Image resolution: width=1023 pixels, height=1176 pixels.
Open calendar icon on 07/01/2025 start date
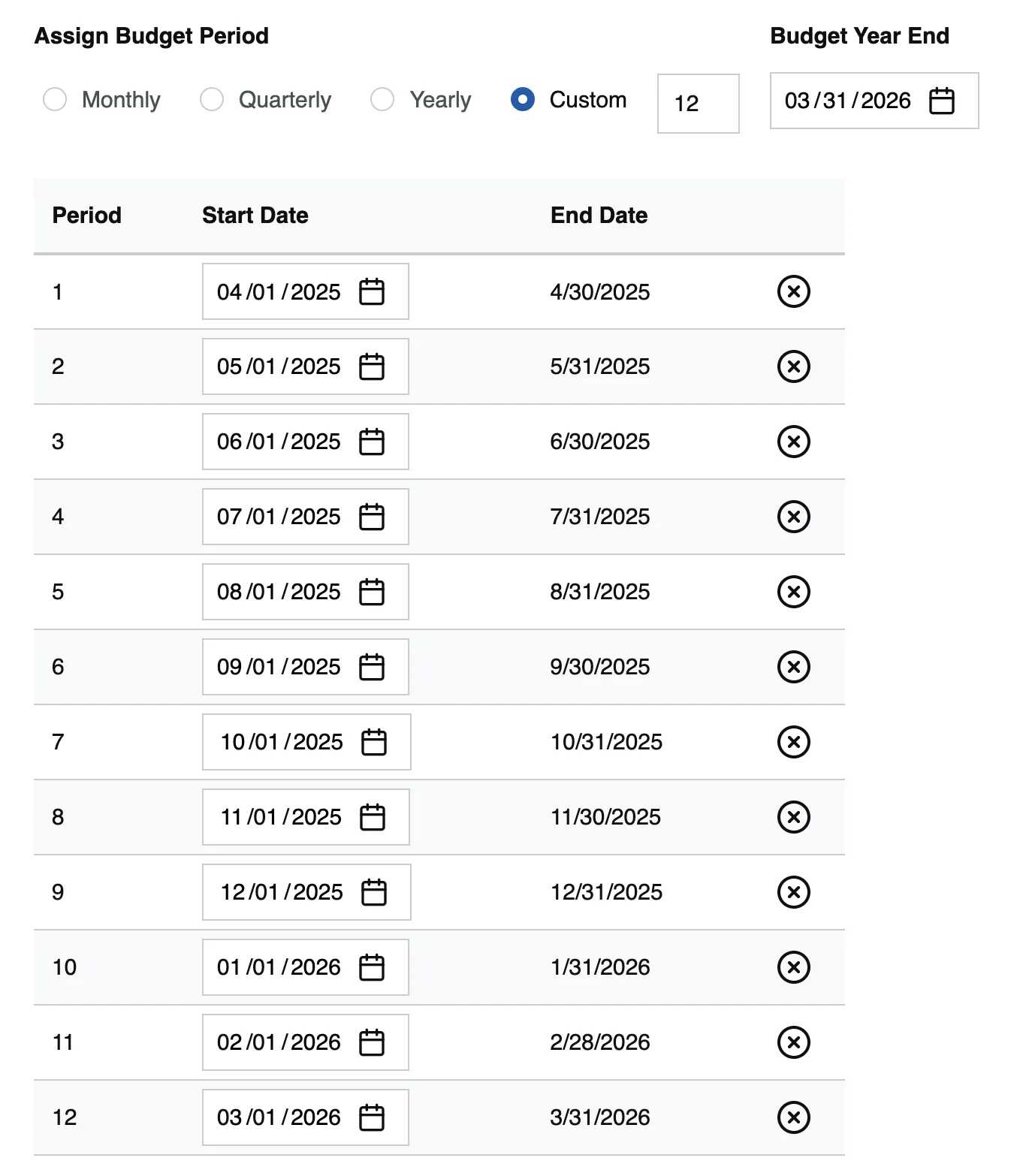372,517
